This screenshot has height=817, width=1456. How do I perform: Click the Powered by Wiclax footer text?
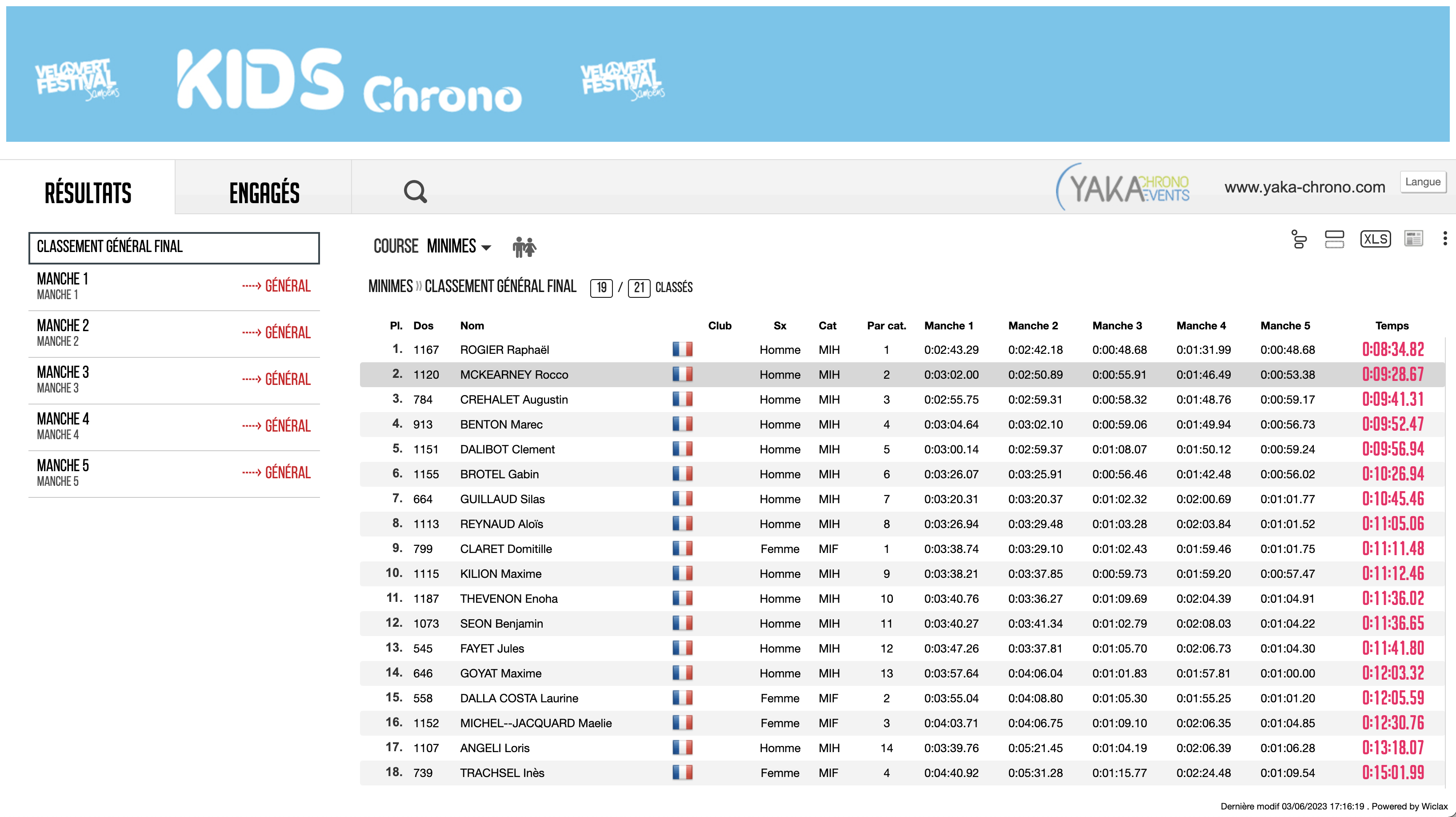point(1410,806)
